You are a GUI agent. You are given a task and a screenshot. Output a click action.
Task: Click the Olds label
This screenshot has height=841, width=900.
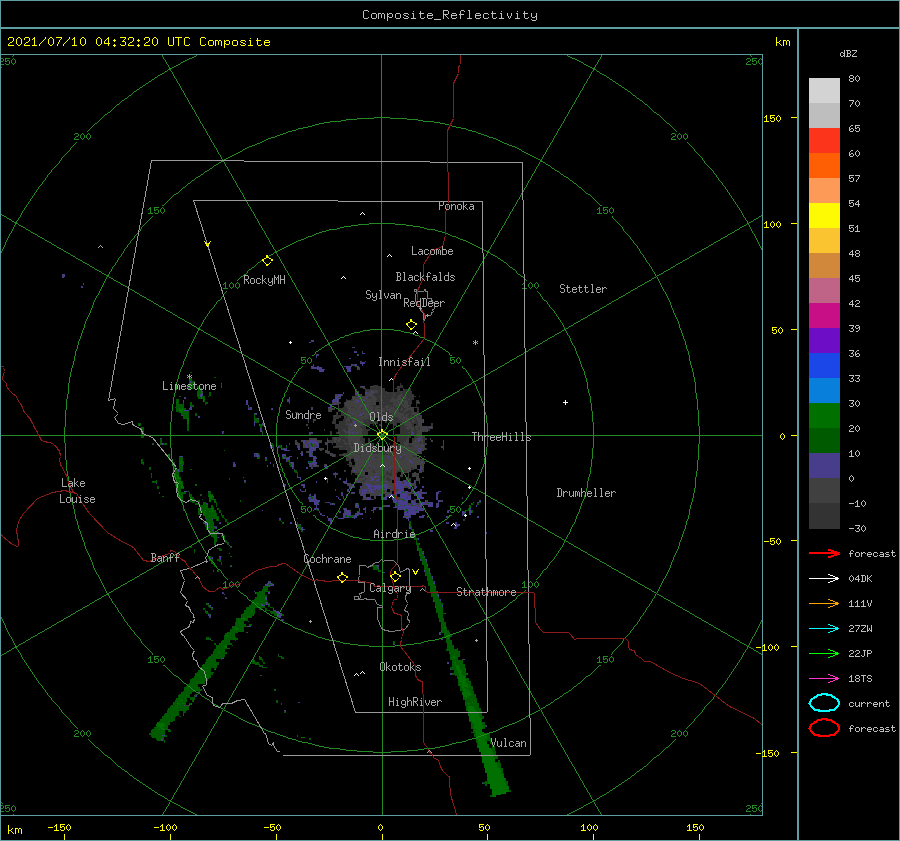point(381,417)
